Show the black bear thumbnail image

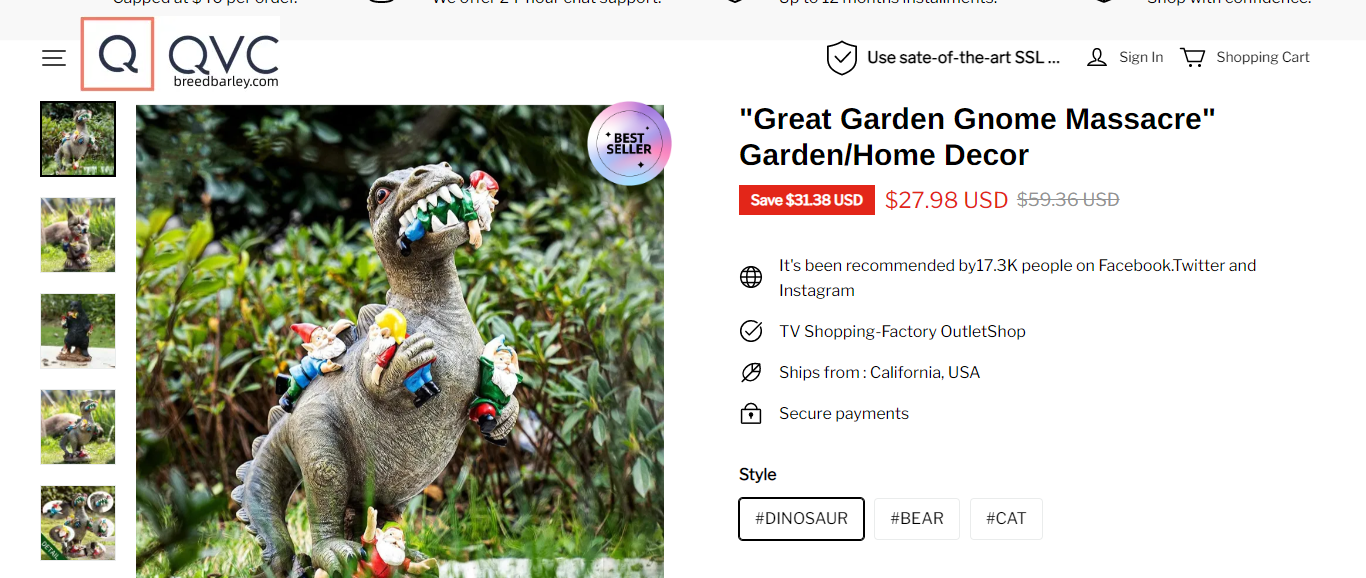click(78, 331)
